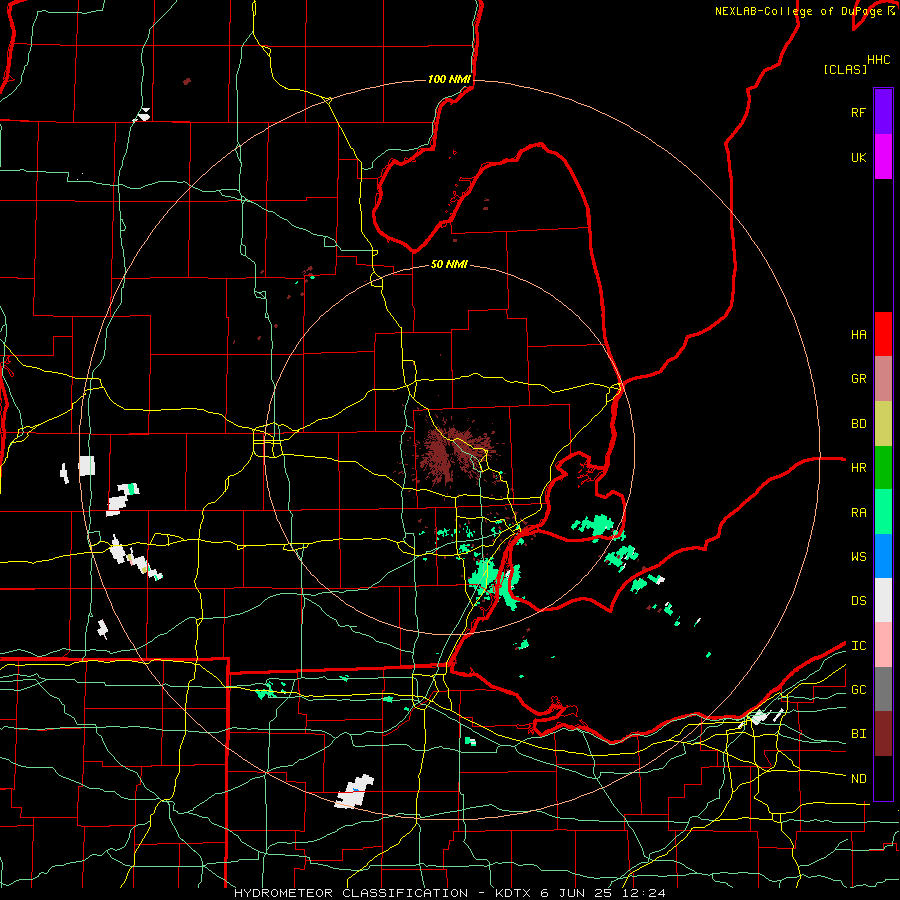Viewport: 900px width, 900px height.
Task: Click the magenta UK color swatch
Action: tap(883, 157)
